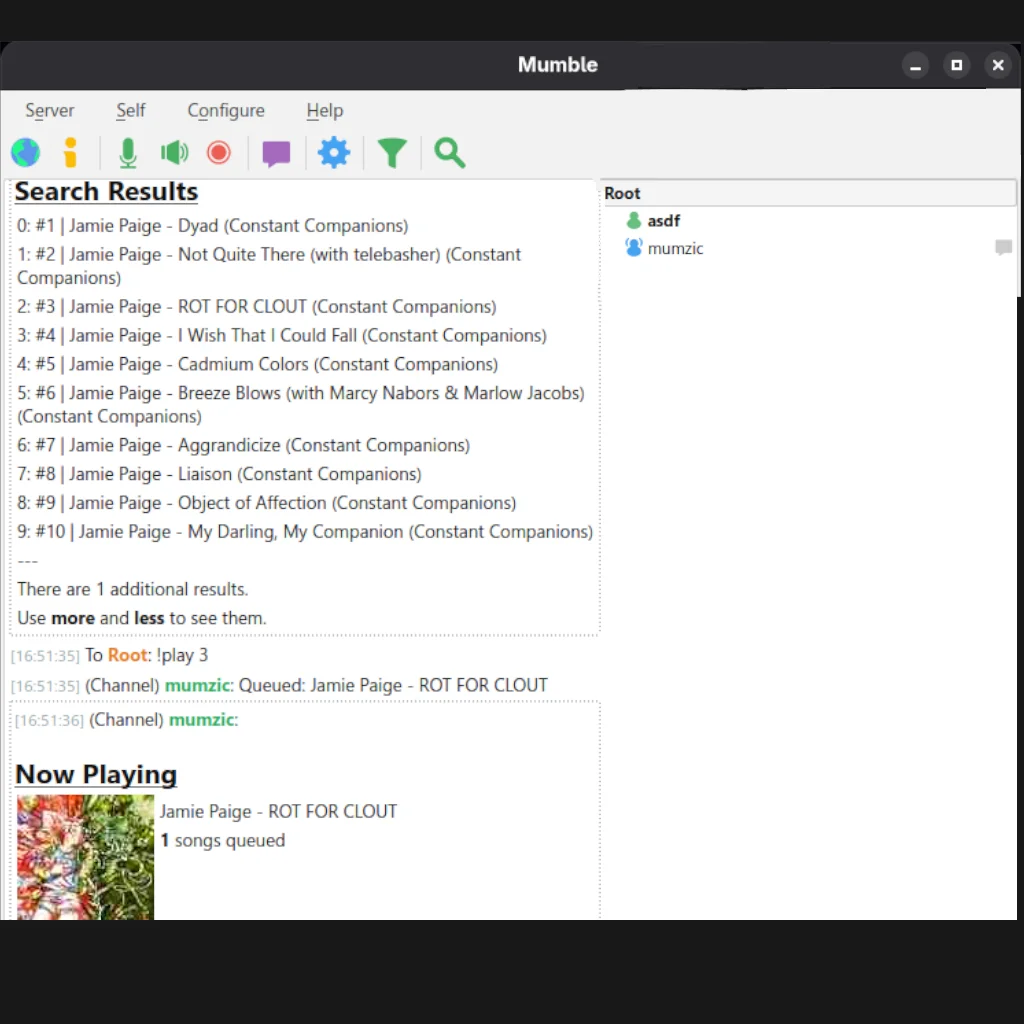
Task: Toggle audio recording with the red circle
Action: point(219,152)
